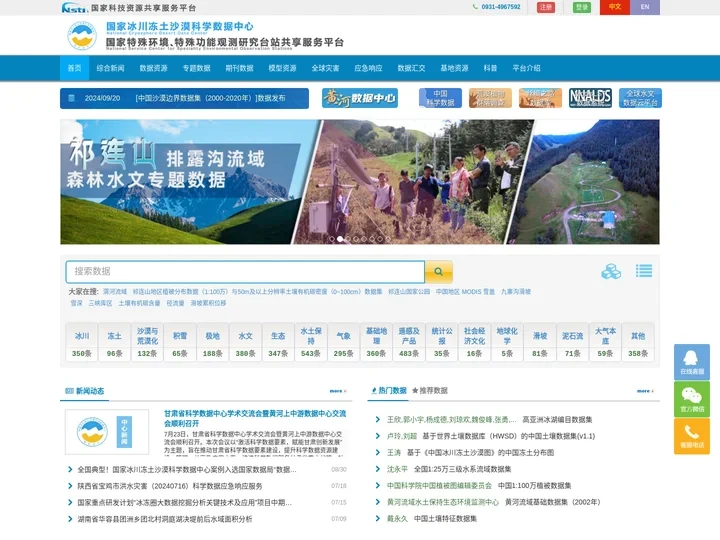Image resolution: width=720 pixels, height=540 pixels.
Task: Select the 新闻动态 tab
Action: coord(84,391)
